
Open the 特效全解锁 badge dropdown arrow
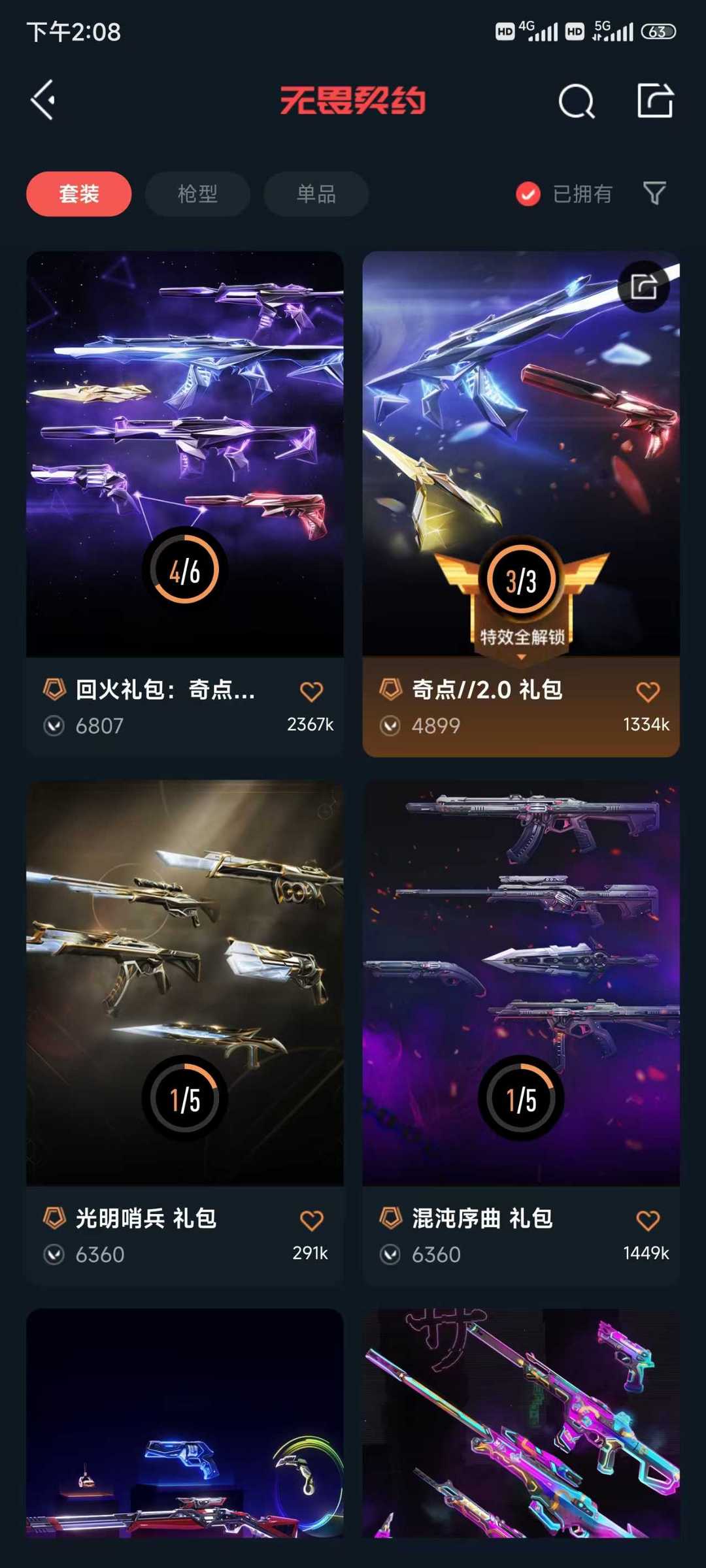point(522,657)
